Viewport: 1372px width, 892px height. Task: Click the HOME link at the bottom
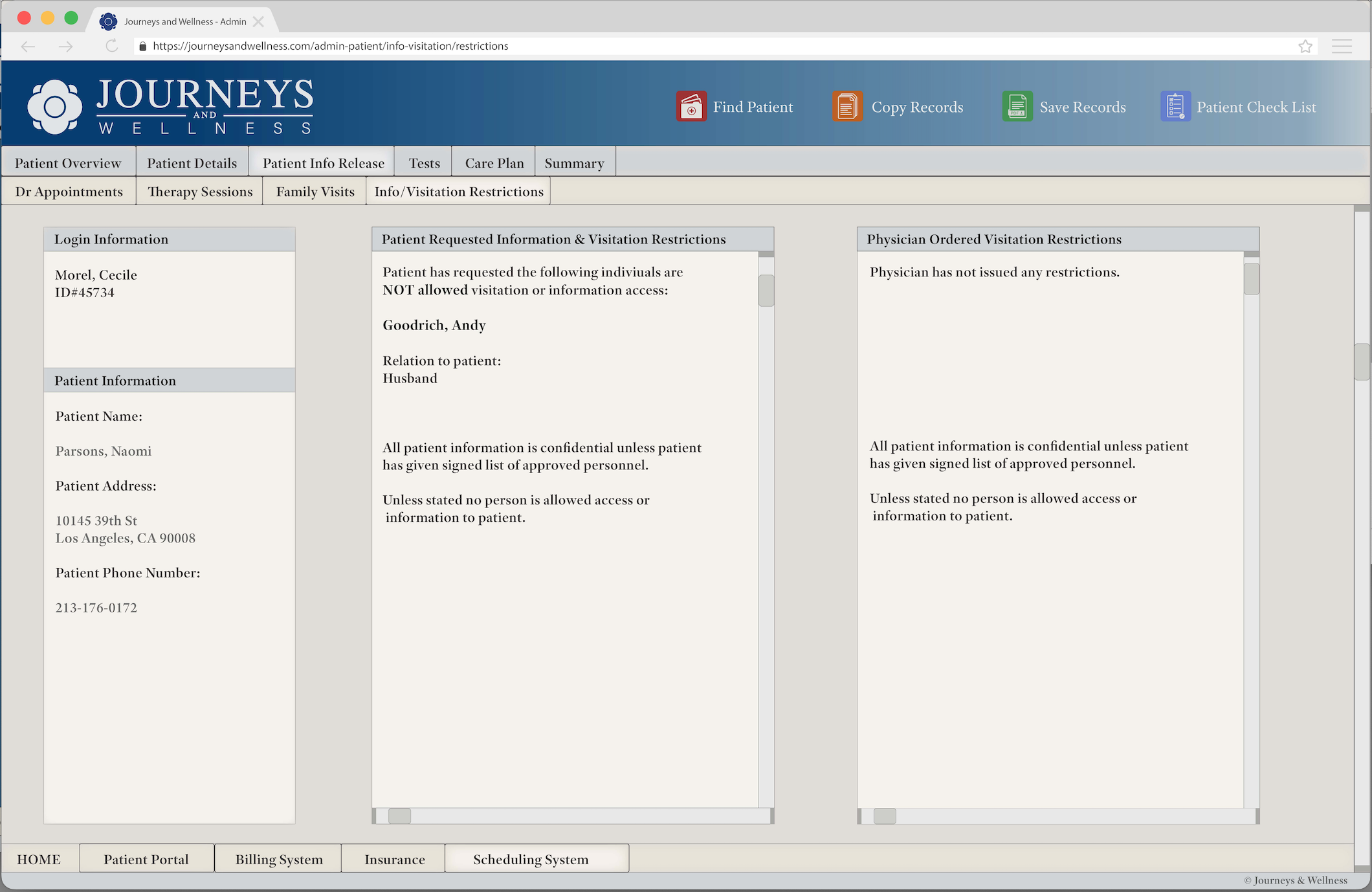(39, 859)
